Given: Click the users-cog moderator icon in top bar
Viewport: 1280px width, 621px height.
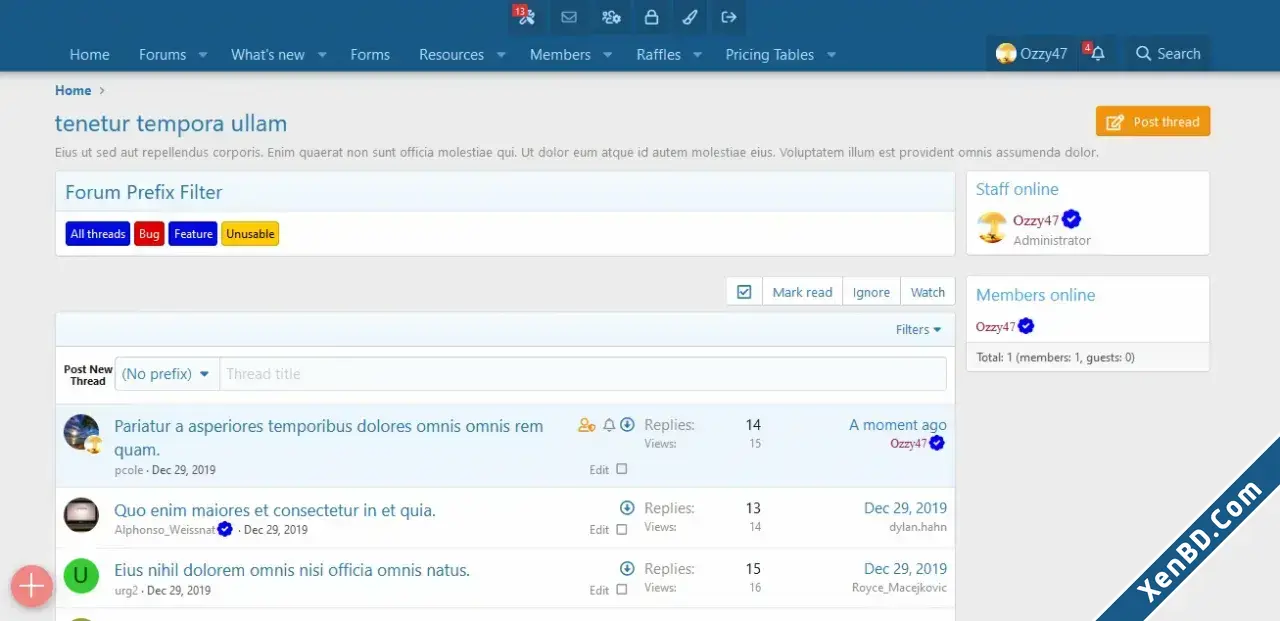Looking at the screenshot, I should click(x=611, y=17).
